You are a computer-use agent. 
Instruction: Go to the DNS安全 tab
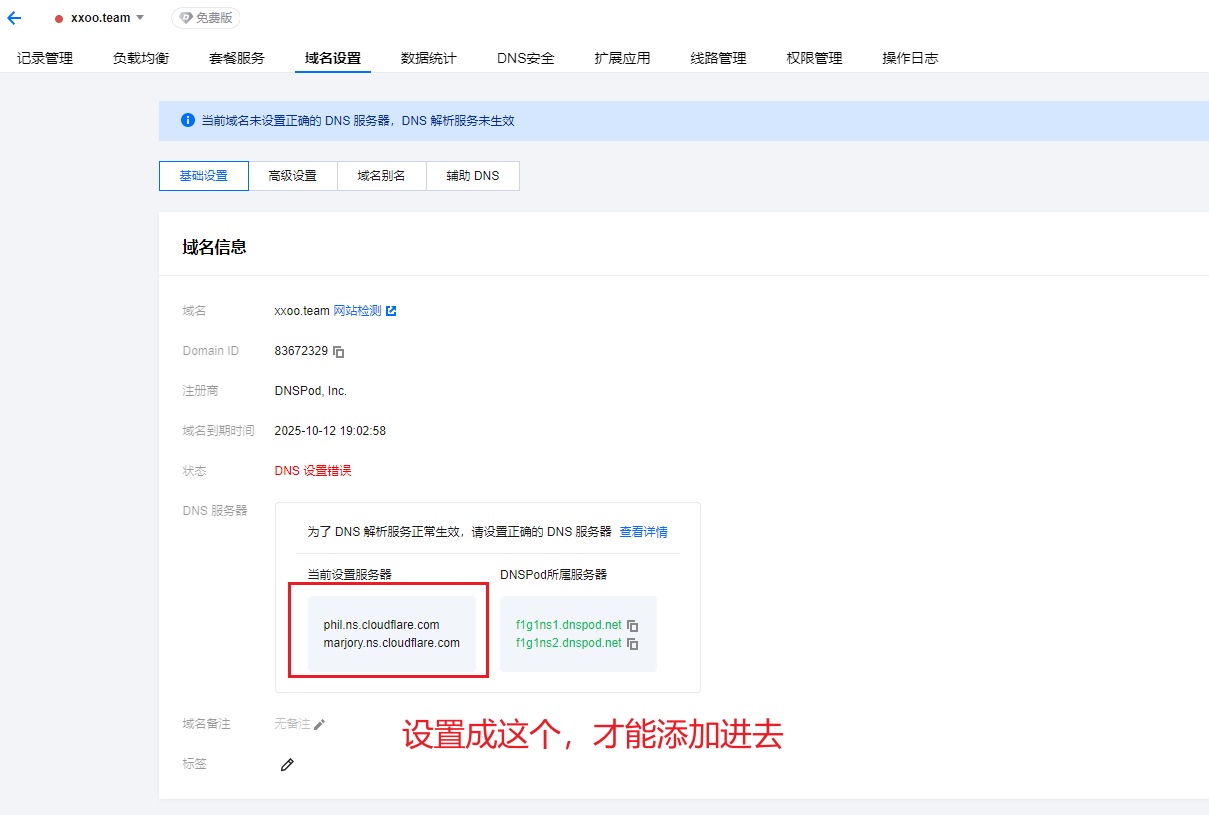click(x=525, y=58)
